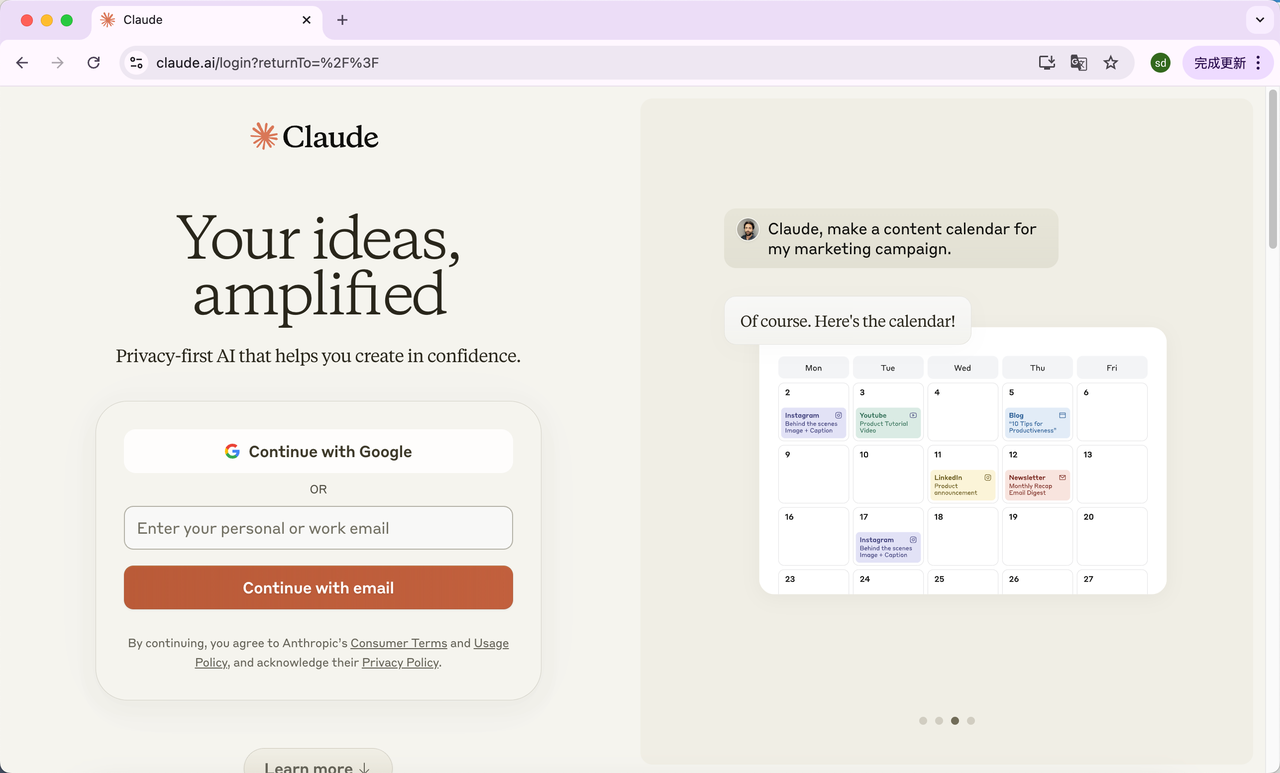1280x773 pixels.
Task: Expand the tab search dropdown arrow
Action: [1259, 20]
